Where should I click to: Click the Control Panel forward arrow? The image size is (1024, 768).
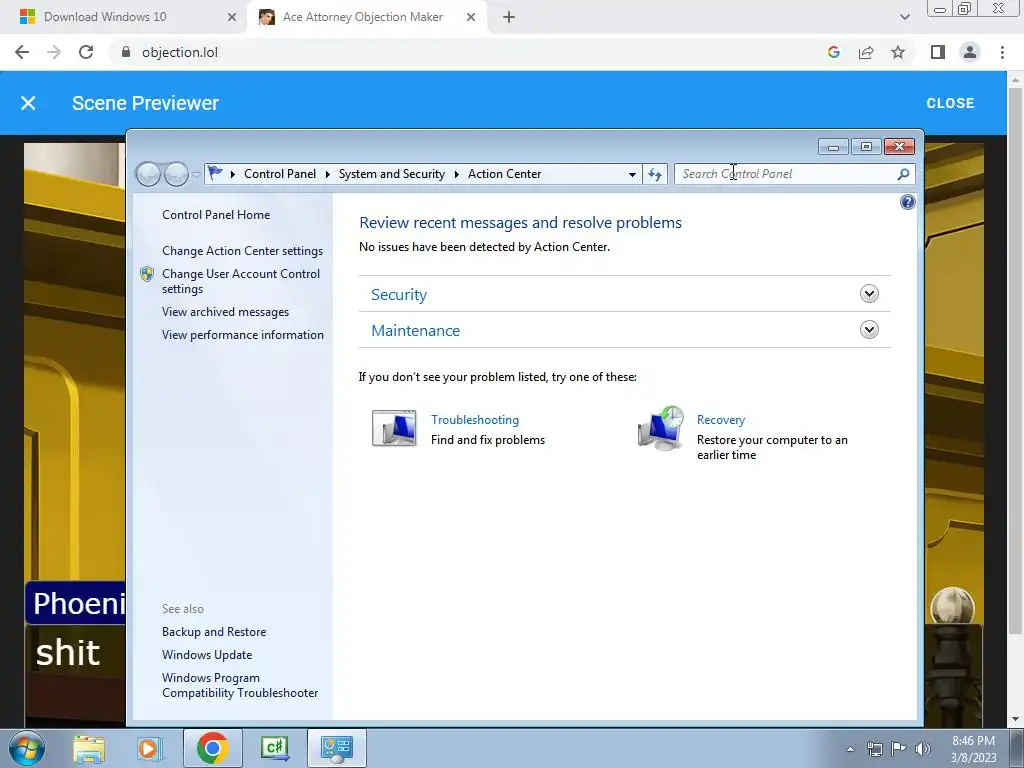click(x=176, y=174)
